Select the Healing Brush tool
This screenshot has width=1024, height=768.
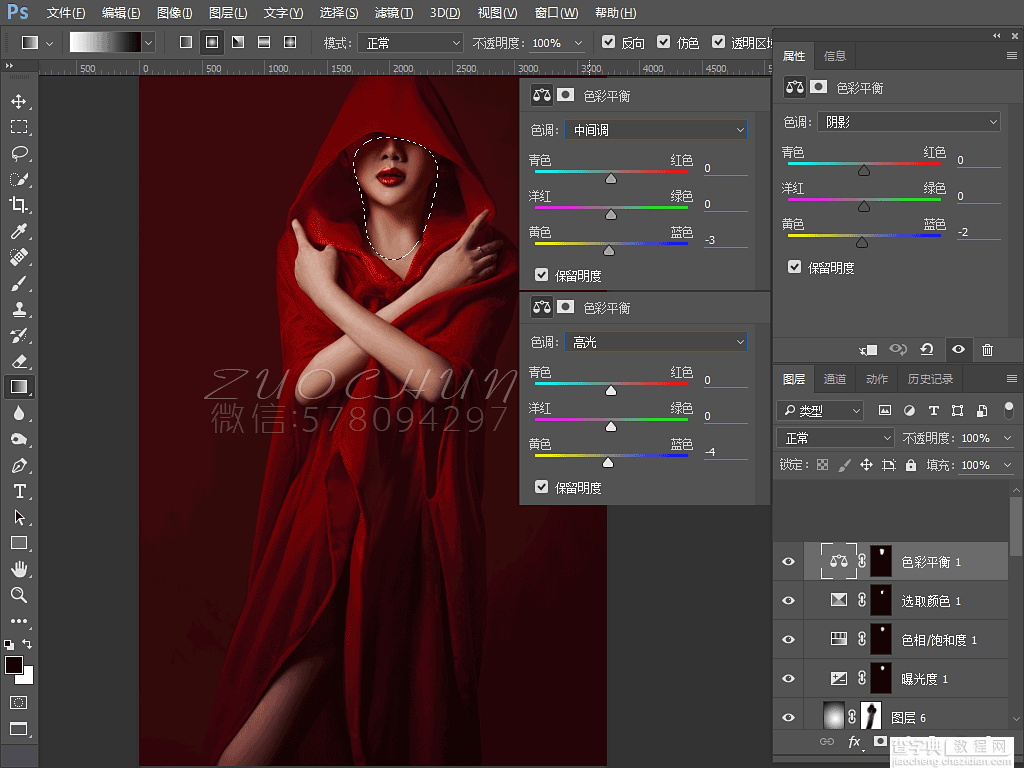pos(18,257)
